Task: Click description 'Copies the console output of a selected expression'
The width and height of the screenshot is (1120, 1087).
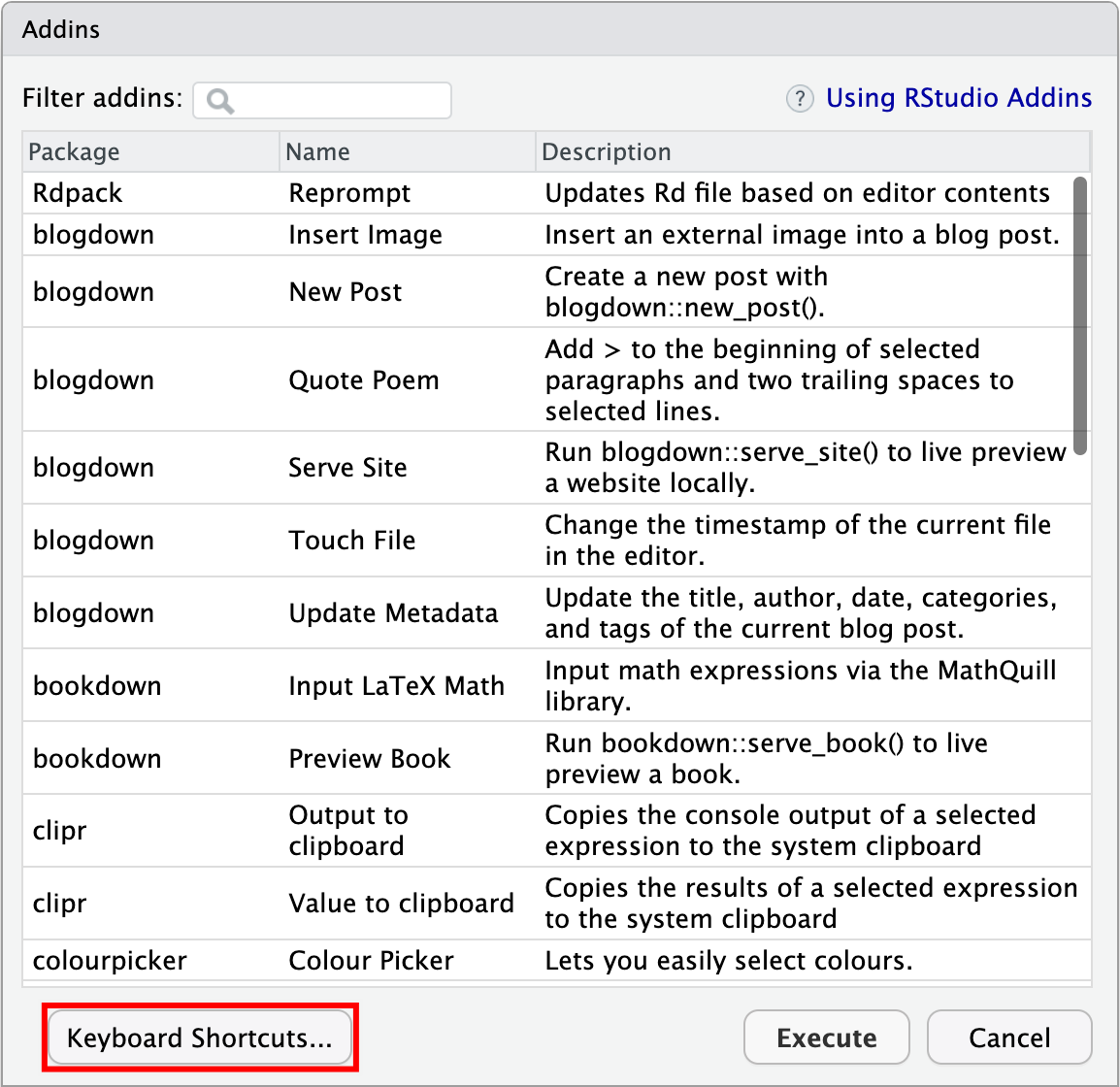Action: click(790, 831)
